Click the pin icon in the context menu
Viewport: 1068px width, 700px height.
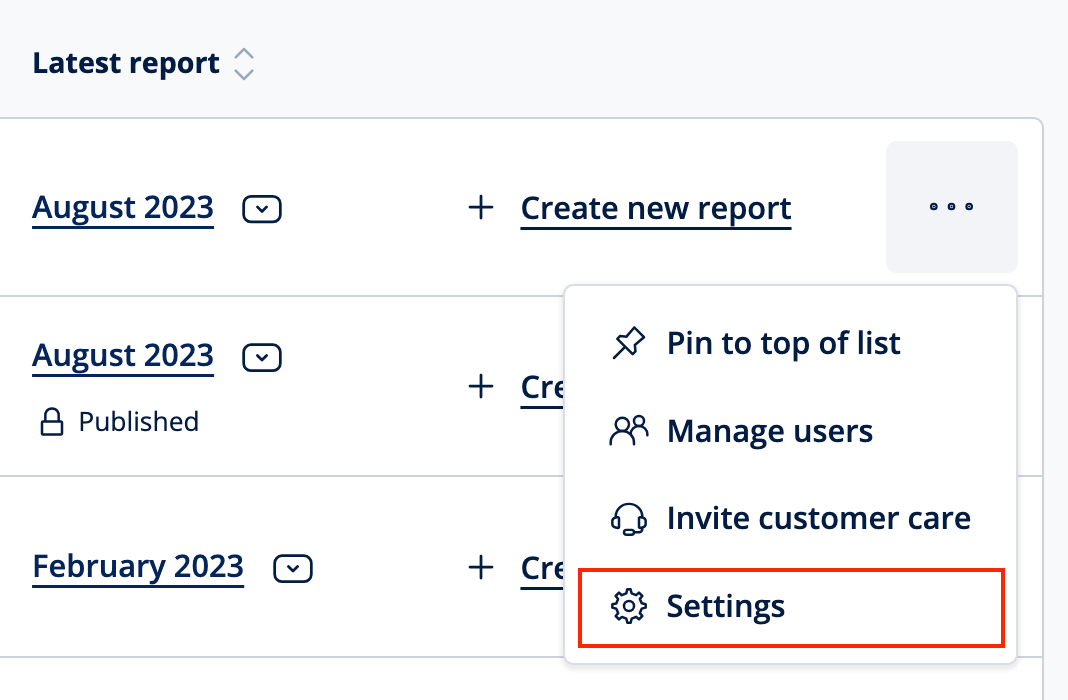point(630,343)
